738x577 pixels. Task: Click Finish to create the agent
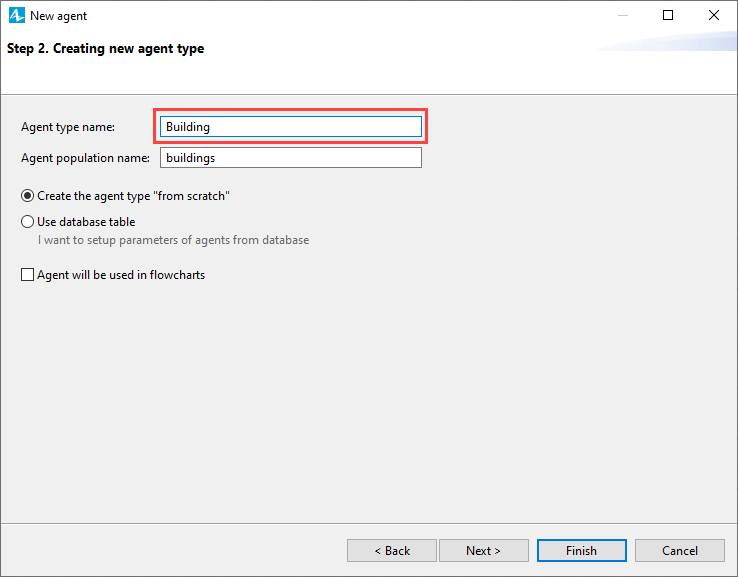[x=581, y=550]
